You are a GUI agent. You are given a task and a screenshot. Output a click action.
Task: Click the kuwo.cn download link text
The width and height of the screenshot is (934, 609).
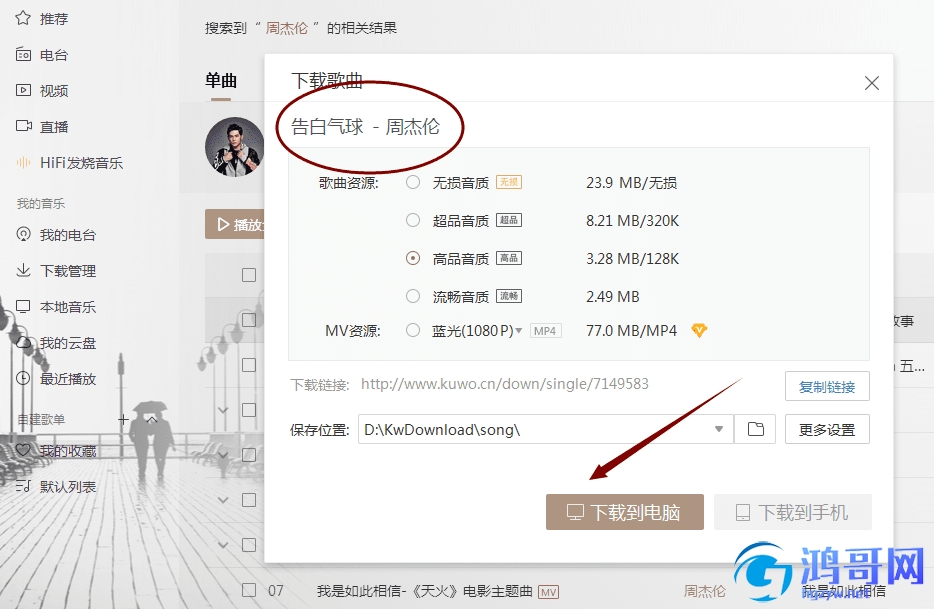click(x=505, y=384)
